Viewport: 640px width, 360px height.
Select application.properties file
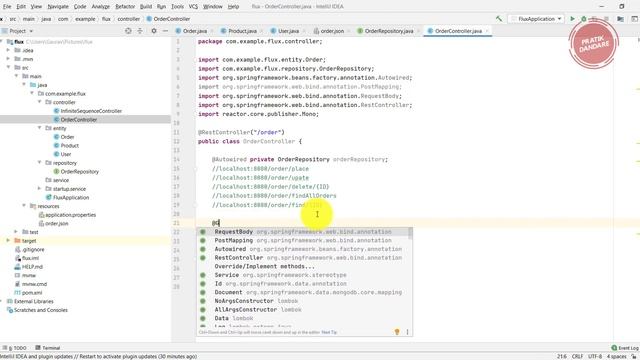(70, 215)
